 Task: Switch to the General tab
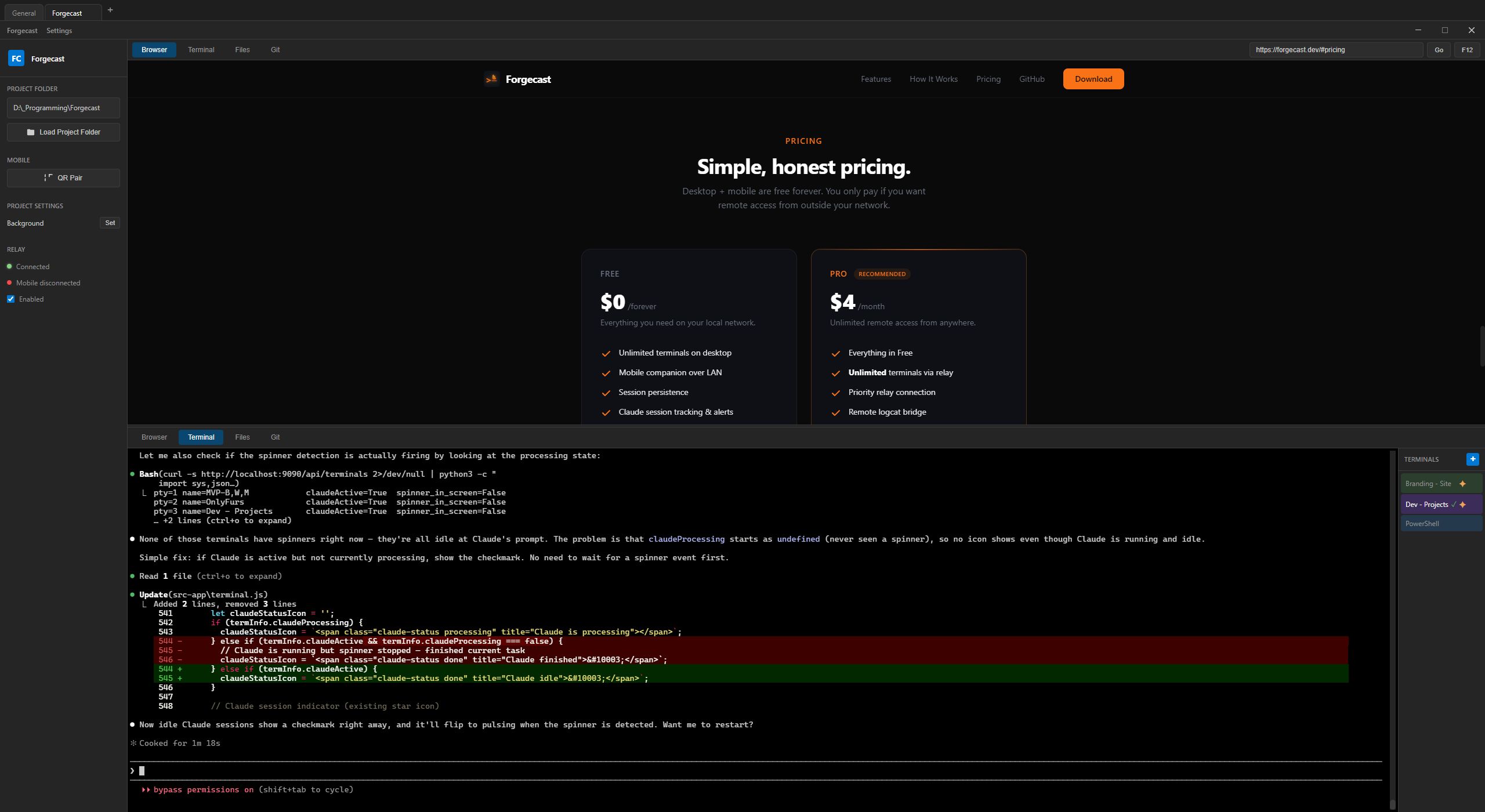tap(23, 13)
